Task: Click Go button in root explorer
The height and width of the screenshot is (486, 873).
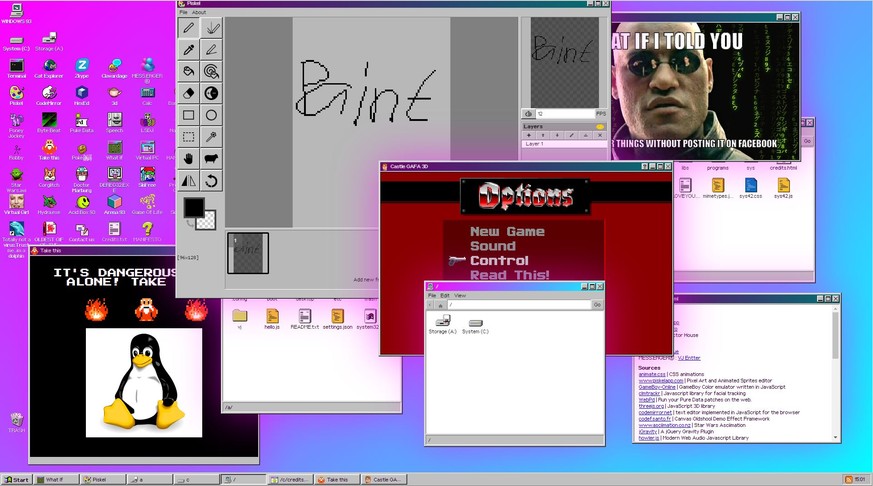Action: [x=597, y=305]
